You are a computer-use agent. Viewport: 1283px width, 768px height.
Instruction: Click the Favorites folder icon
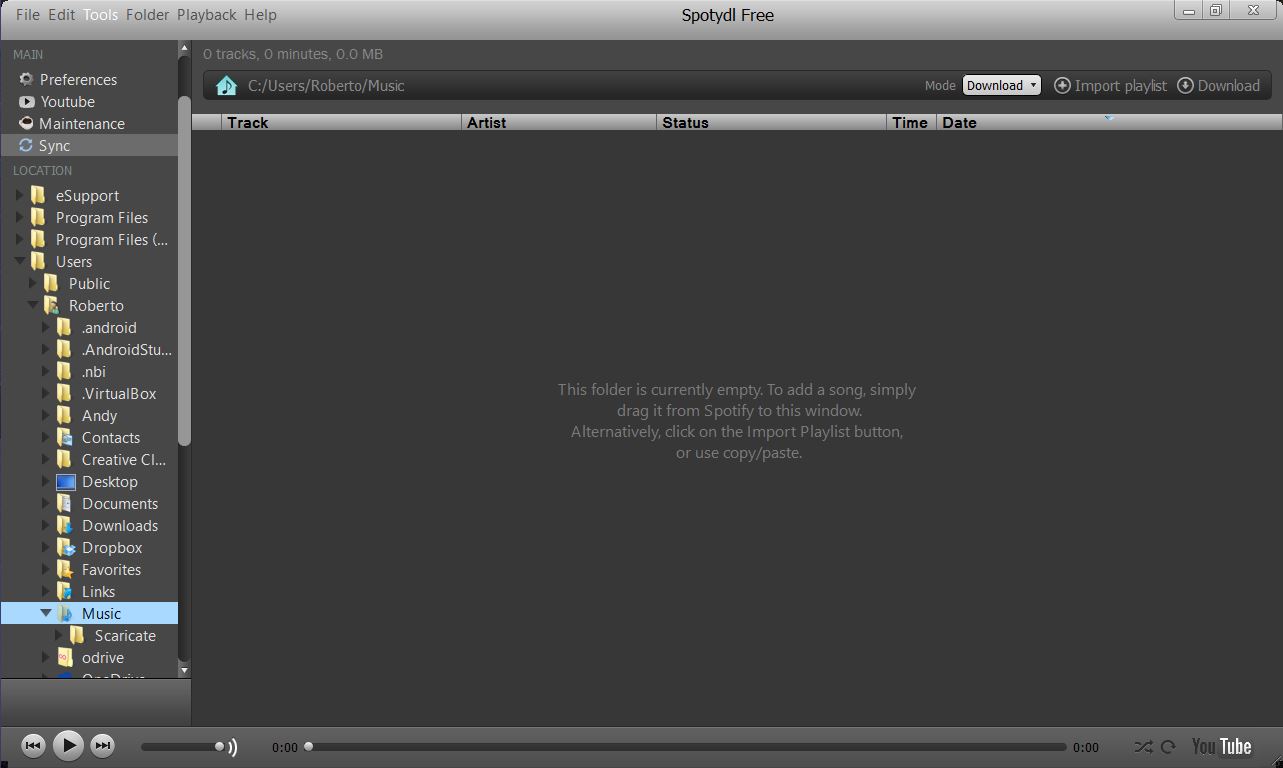pyautogui.click(x=66, y=569)
